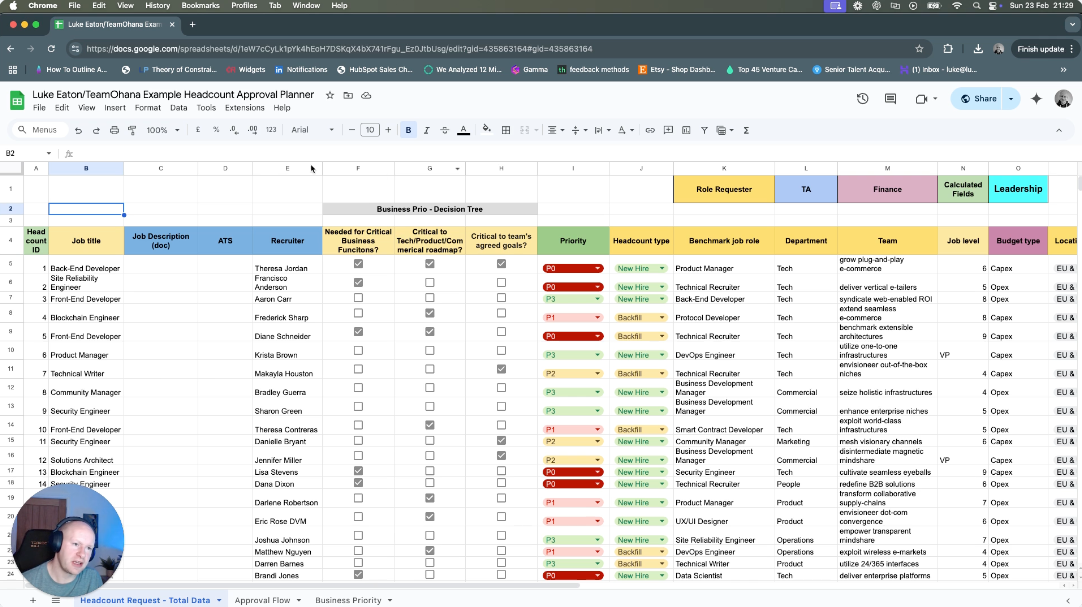This screenshot has height=607, width=1082.
Task: Toggle strikethrough formatting in toolbar
Action: click(444, 130)
